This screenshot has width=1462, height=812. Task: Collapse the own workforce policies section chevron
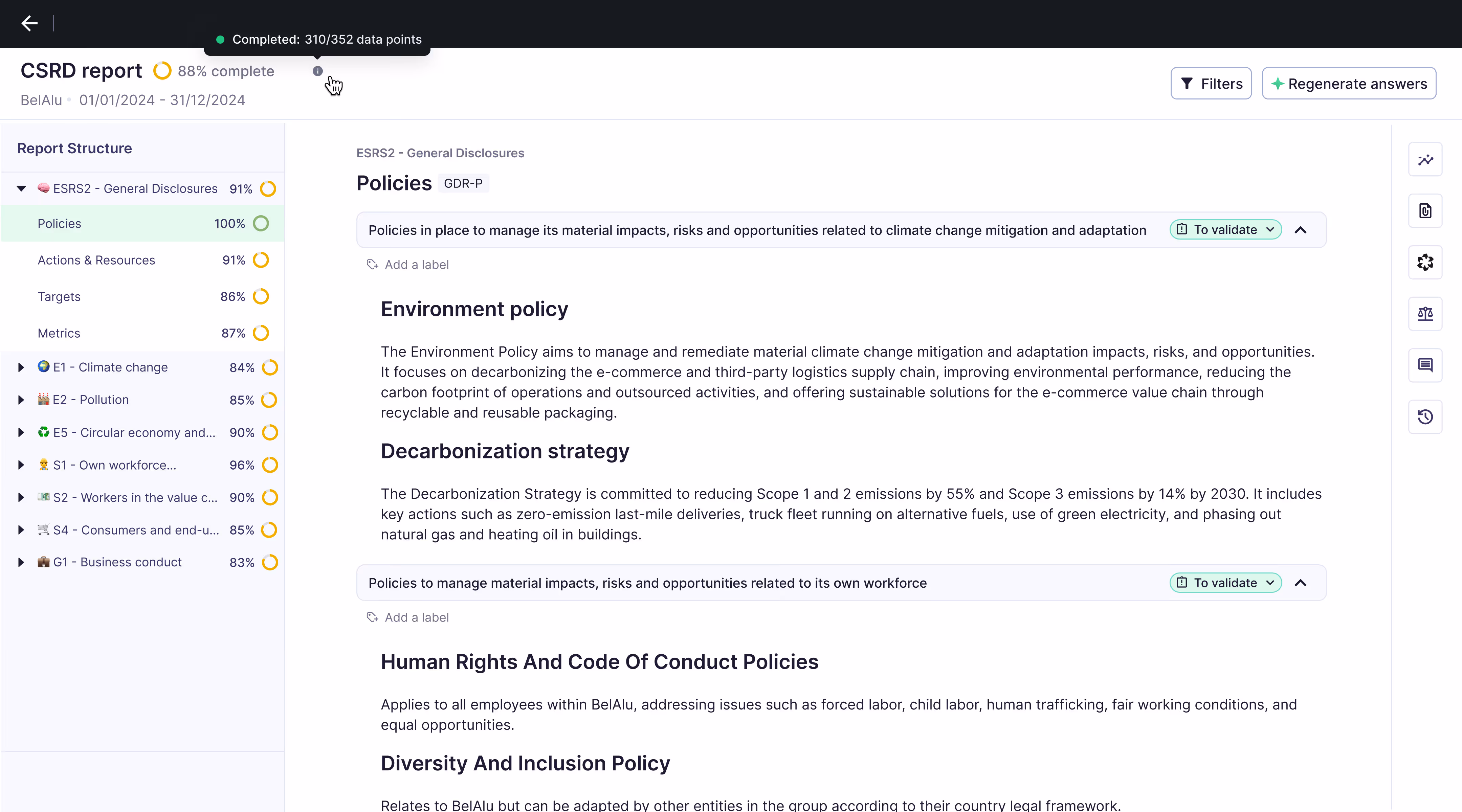coord(1300,583)
